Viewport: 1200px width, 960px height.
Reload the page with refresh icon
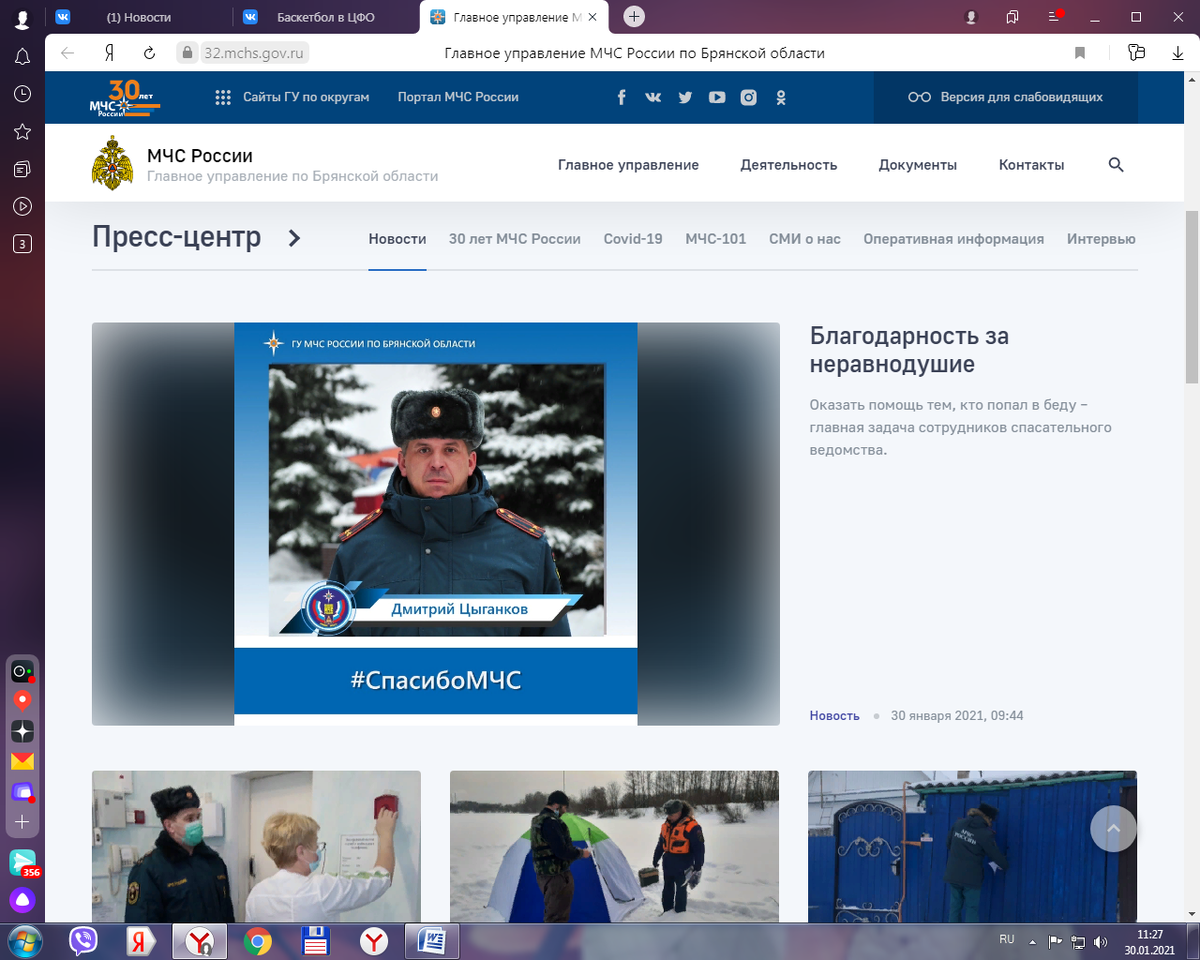pos(149,53)
